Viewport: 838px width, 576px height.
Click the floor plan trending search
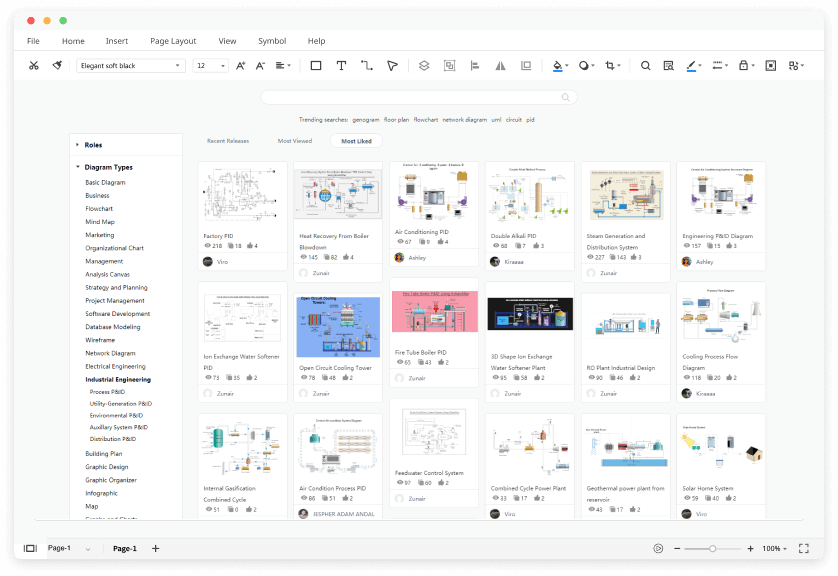(x=397, y=120)
